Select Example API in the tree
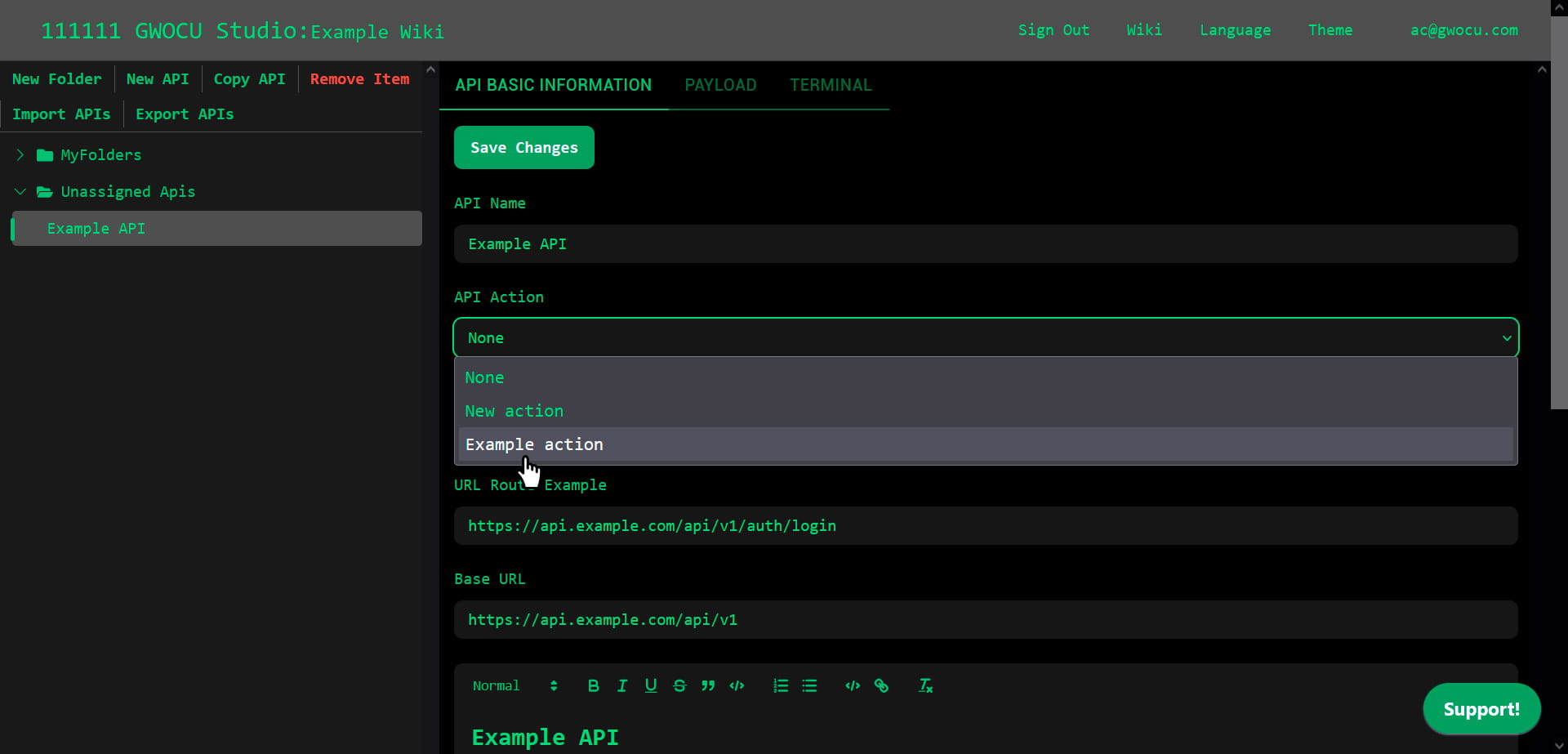 [x=216, y=229]
